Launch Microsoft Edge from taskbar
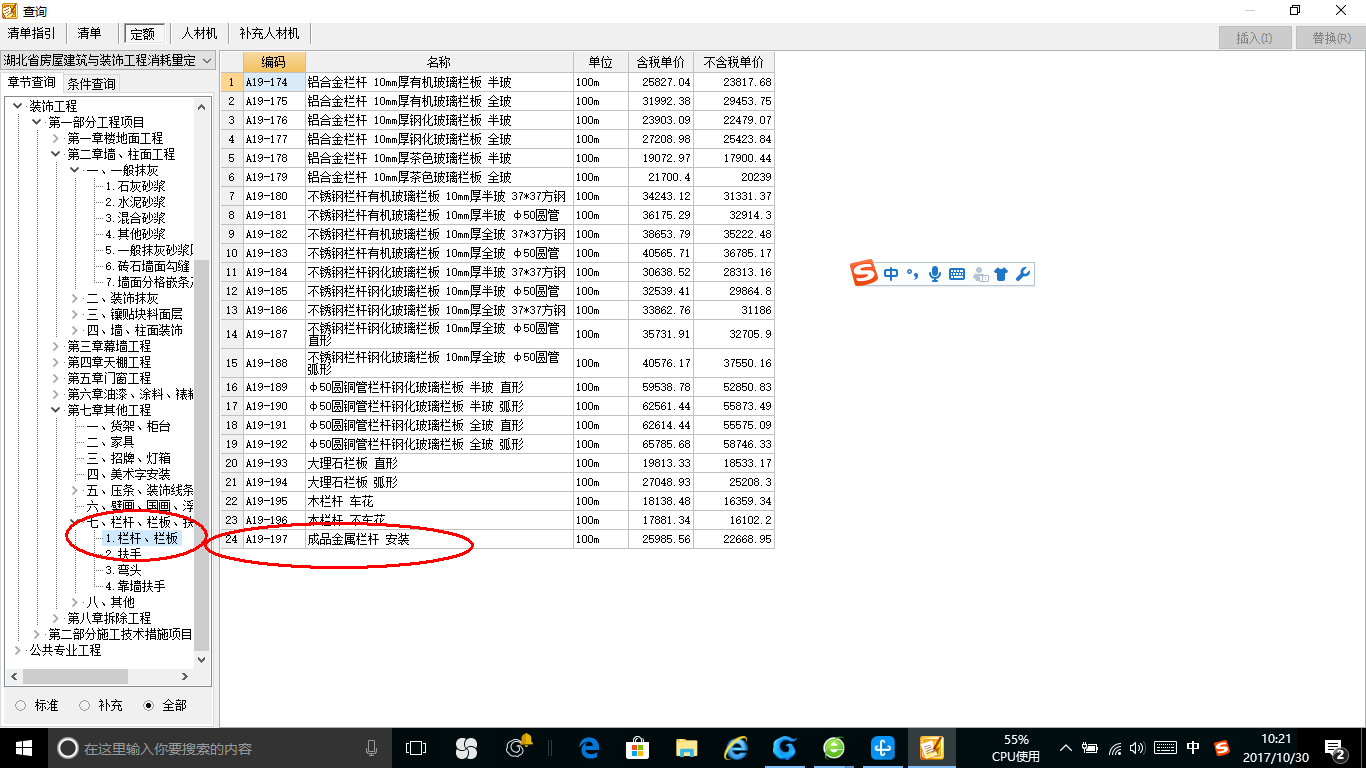The width and height of the screenshot is (1366, 768). pos(590,748)
